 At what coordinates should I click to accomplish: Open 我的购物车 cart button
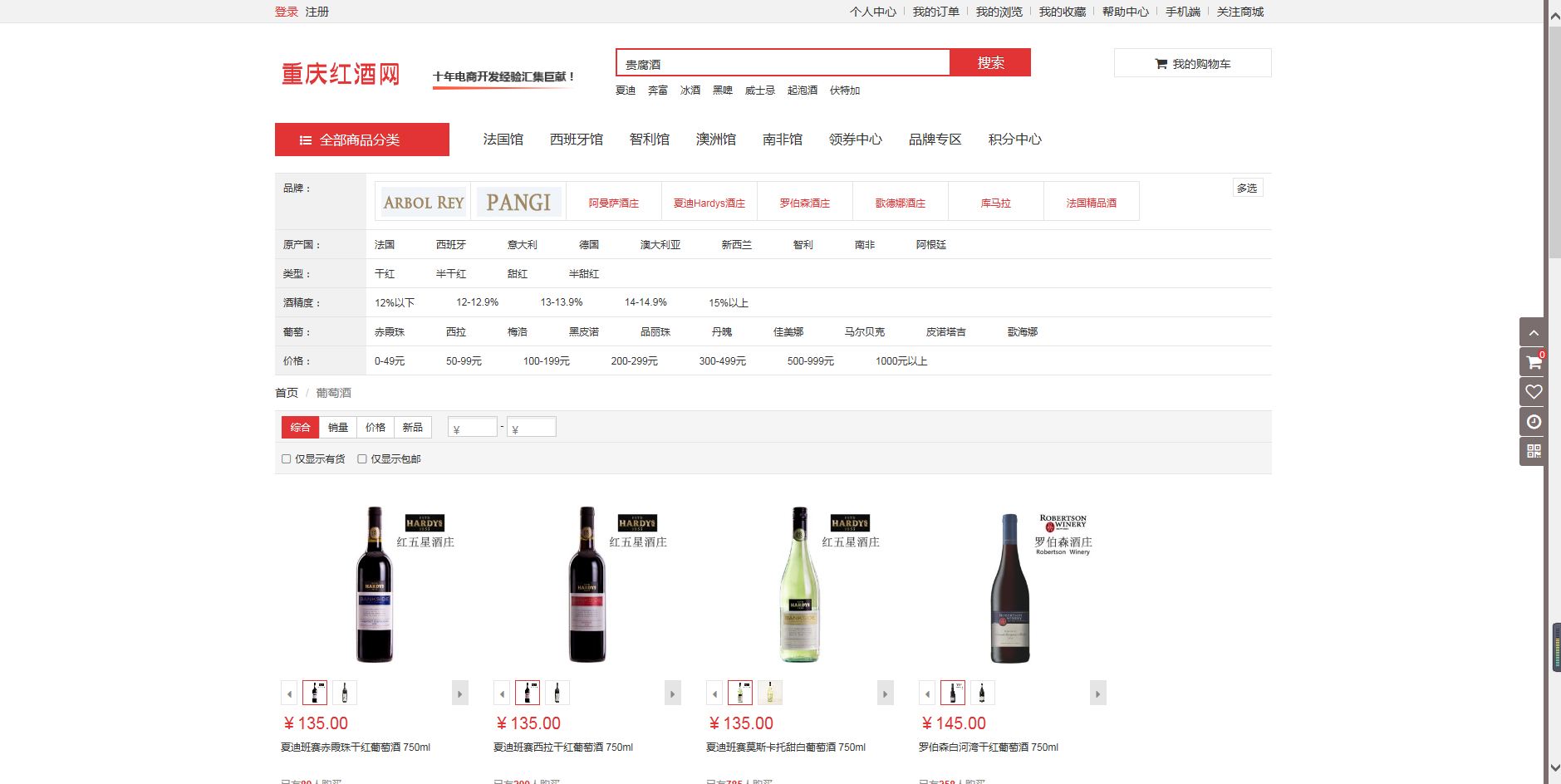click(x=1192, y=63)
